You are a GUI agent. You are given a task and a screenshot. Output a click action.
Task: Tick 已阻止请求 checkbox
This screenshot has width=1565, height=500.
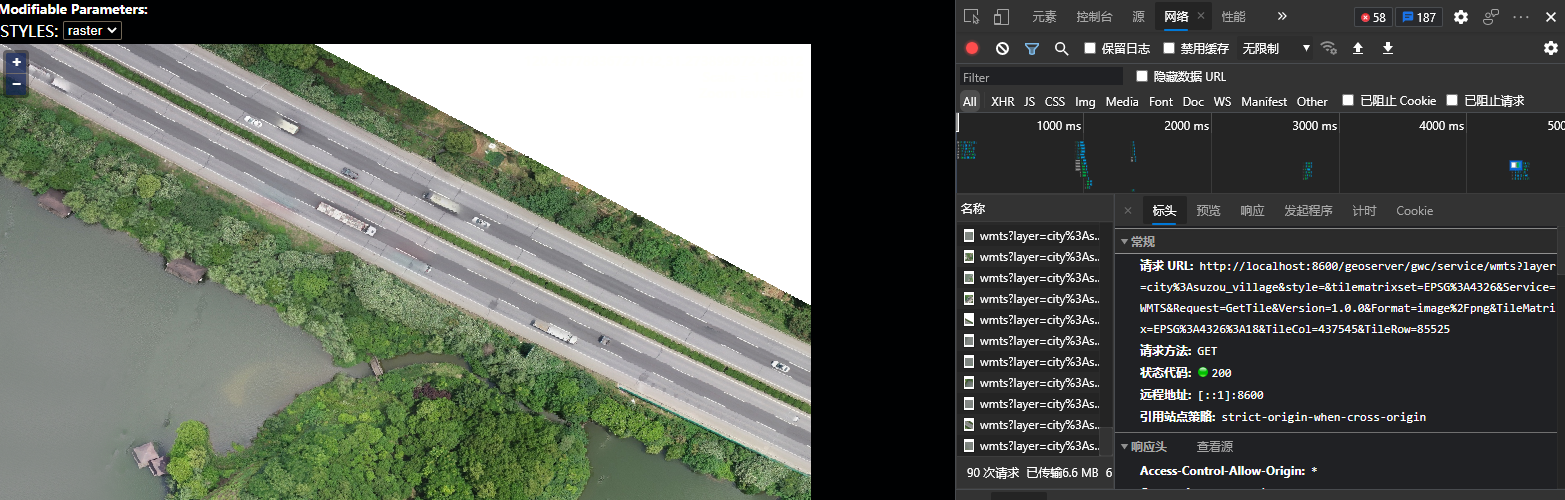(1452, 100)
